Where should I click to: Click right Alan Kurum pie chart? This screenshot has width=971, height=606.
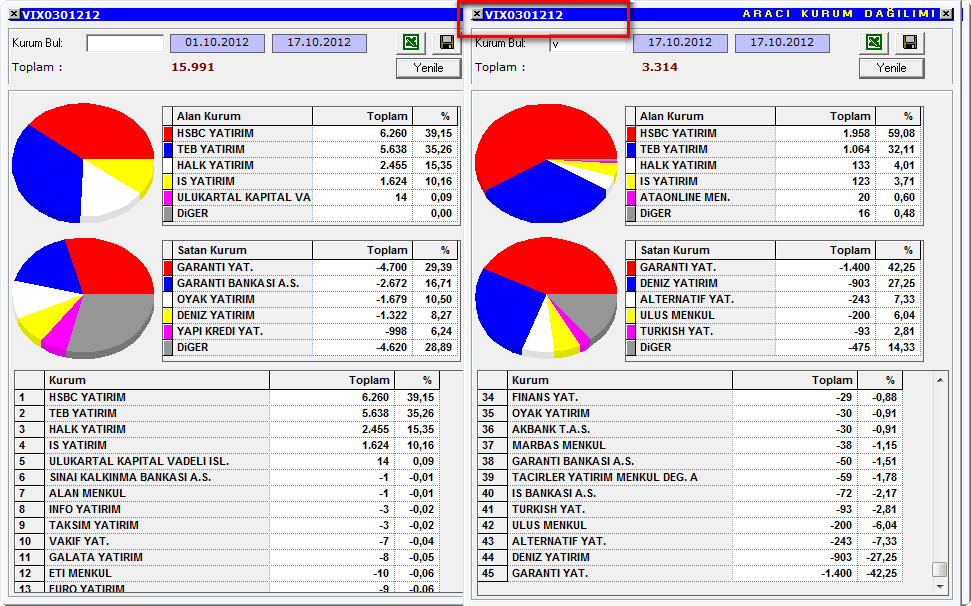(x=546, y=163)
